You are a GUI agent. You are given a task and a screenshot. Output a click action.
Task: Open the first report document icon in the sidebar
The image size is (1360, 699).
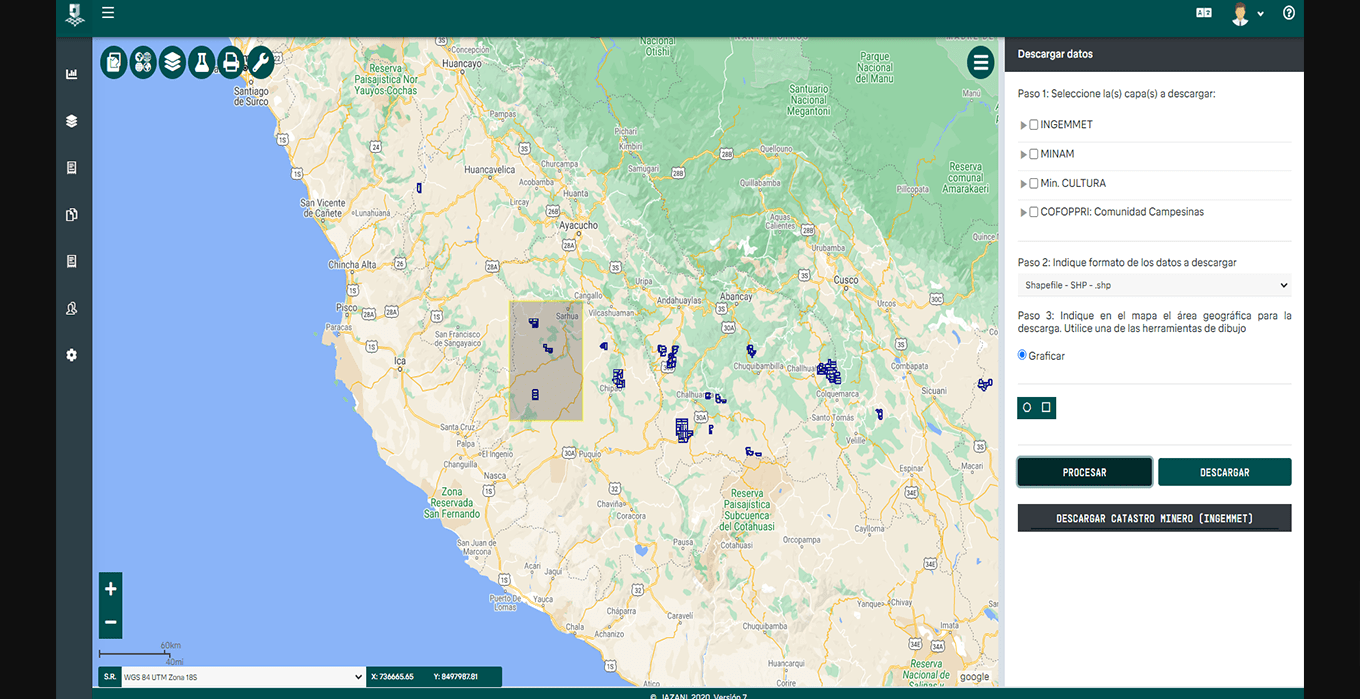(x=72, y=168)
